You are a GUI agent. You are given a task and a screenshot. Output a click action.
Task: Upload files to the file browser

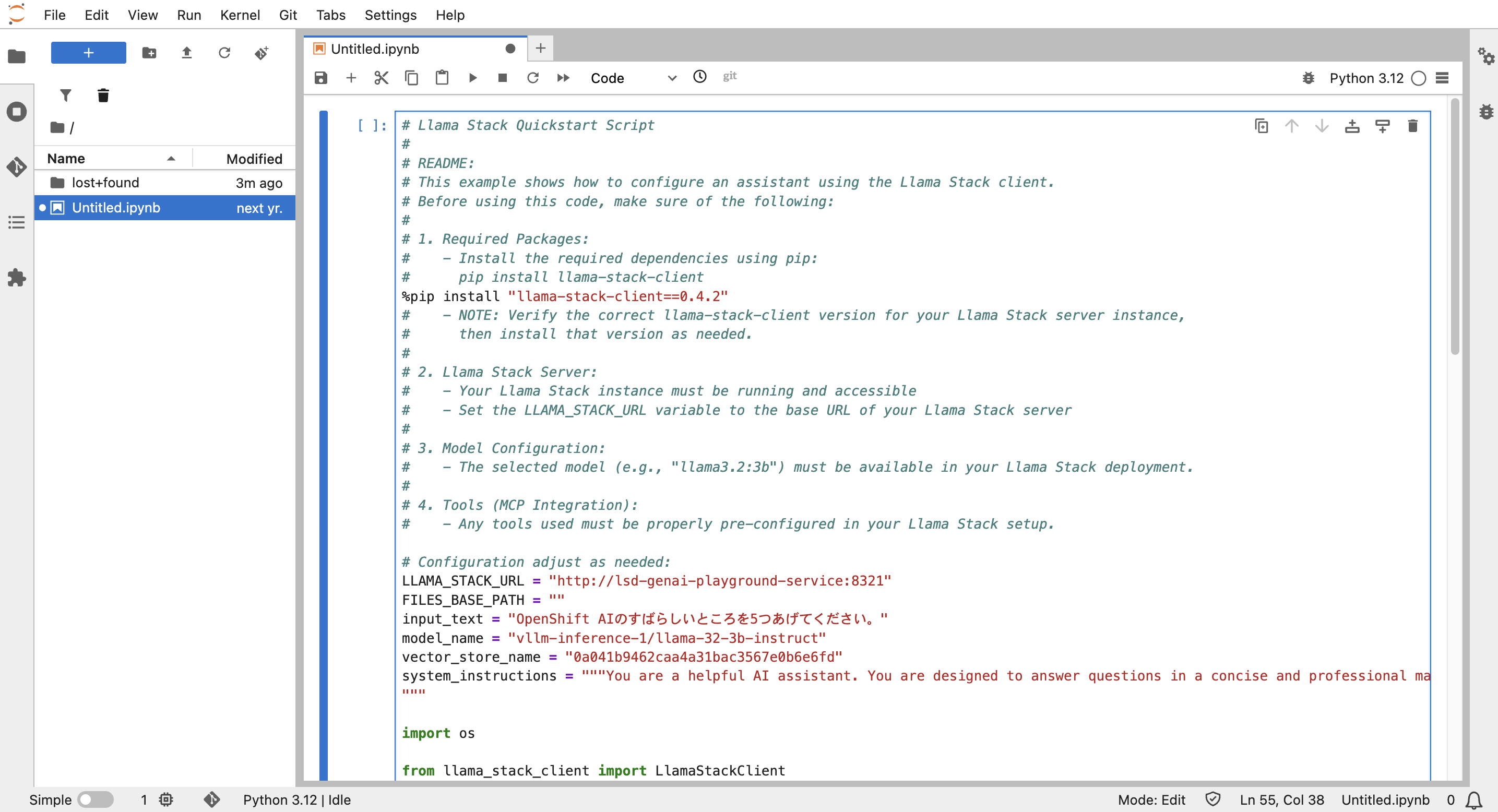(x=186, y=53)
